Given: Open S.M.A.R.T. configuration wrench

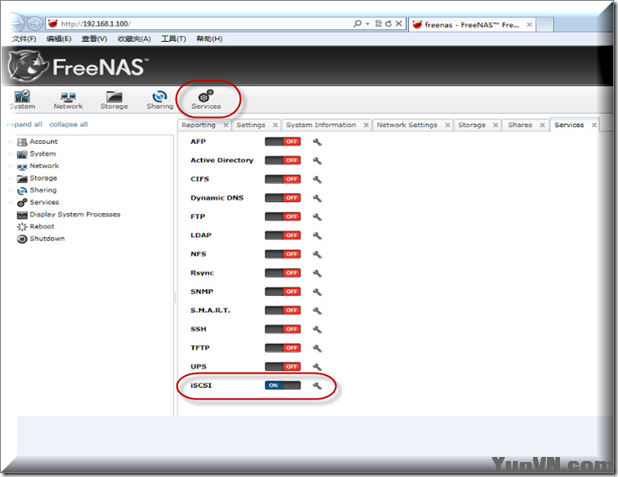Looking at the screenshot, I should (x=317, y=311).
